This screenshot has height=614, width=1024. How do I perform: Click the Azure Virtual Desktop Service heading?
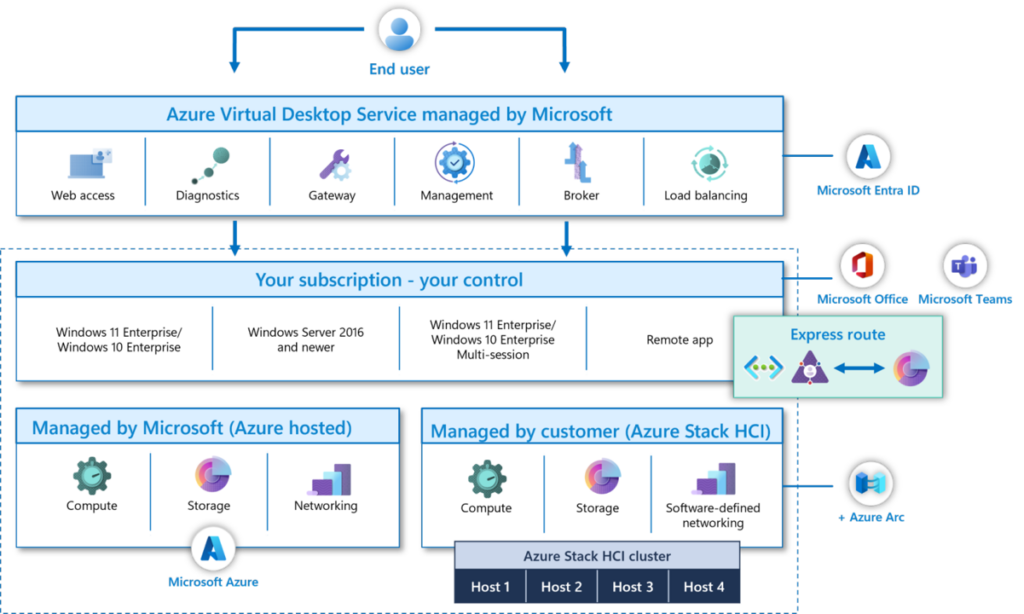[389, 114]
